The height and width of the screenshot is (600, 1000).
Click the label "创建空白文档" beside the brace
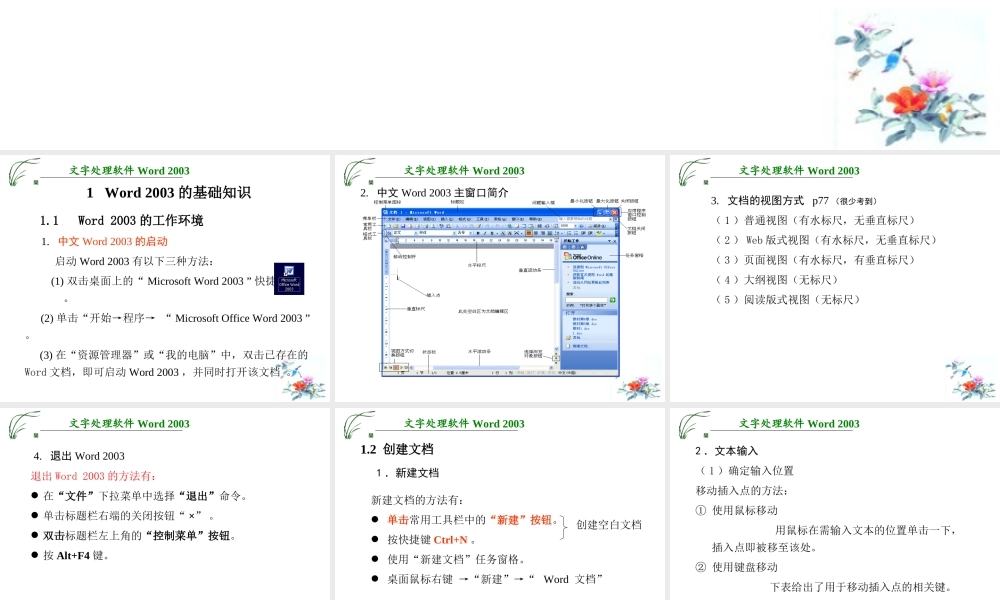click(x=609, y=525)
